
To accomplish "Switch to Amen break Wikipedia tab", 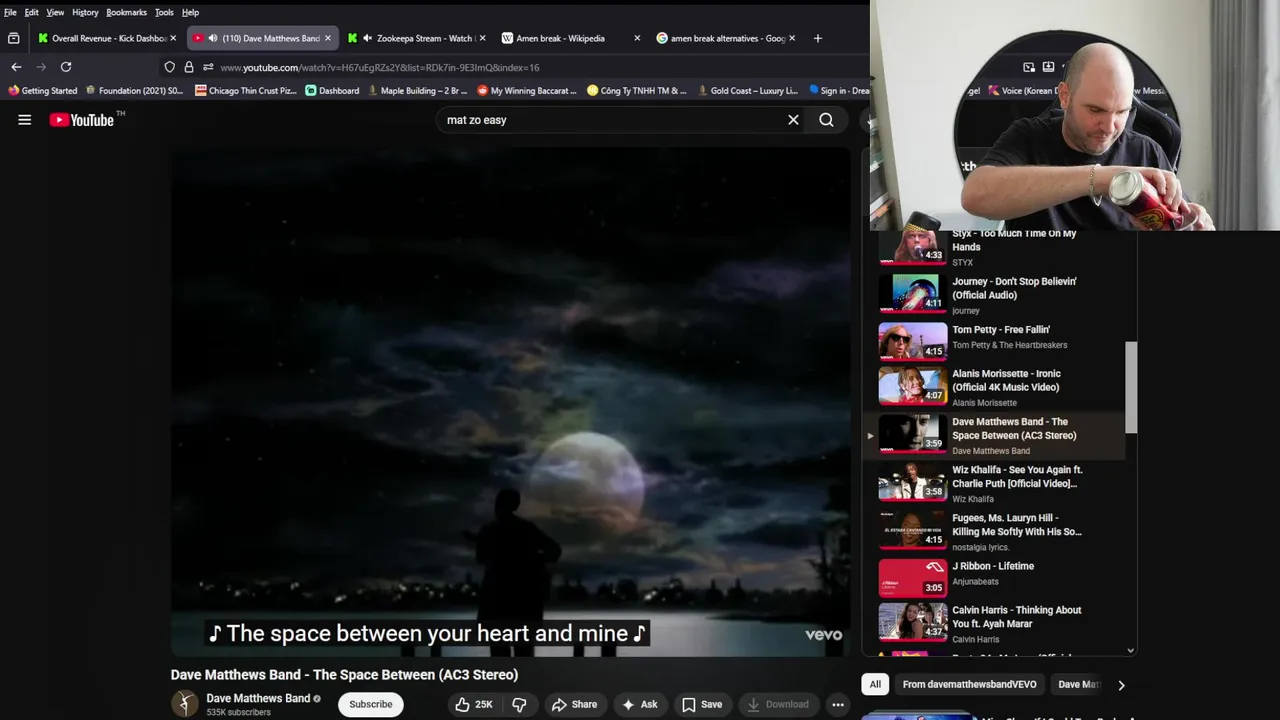I will click(570, 38).
